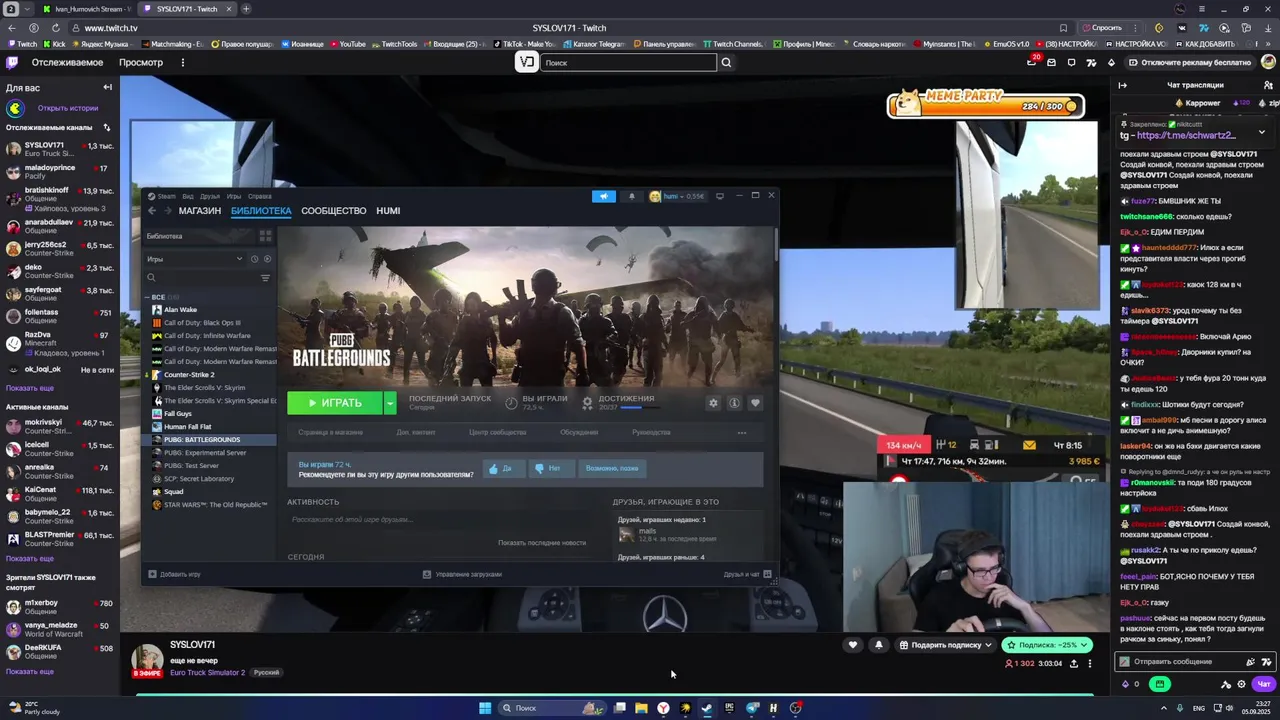This screenshot has height=720, width=1280.
Task: Open Steam's МАГАЗИН tab
Action: tap(200, 211)
